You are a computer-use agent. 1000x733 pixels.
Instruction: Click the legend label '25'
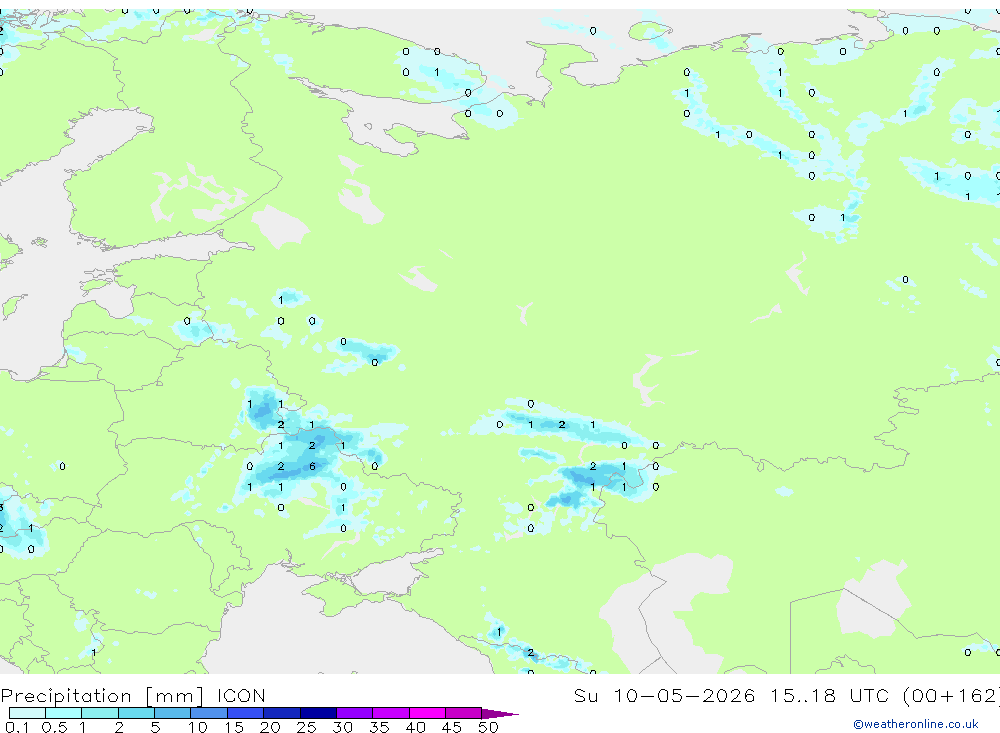point(307,727)
